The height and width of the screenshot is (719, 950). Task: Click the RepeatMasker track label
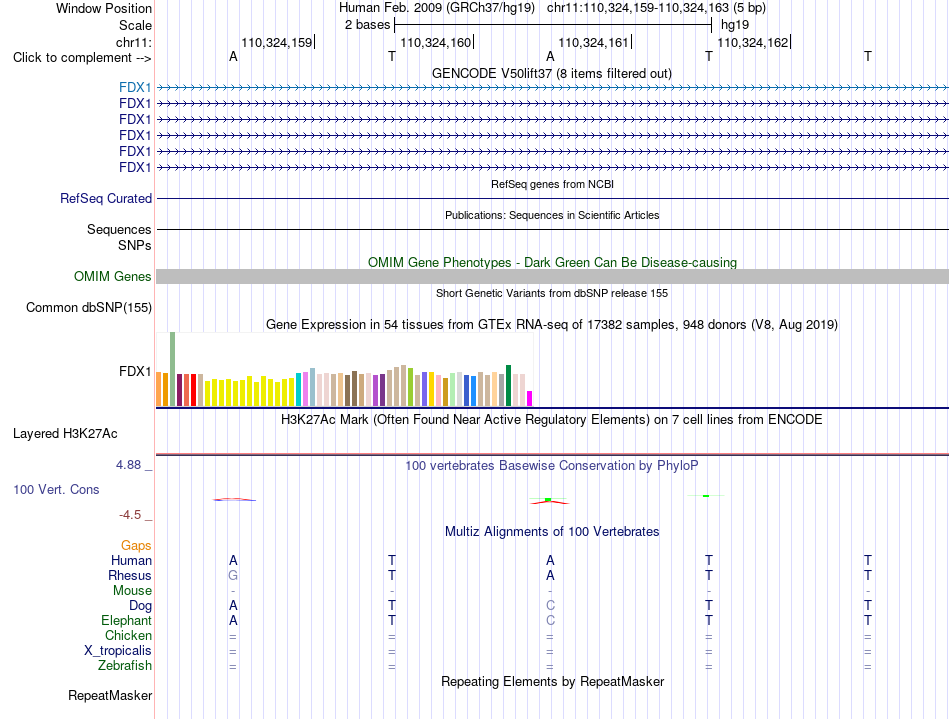[110, 695]
